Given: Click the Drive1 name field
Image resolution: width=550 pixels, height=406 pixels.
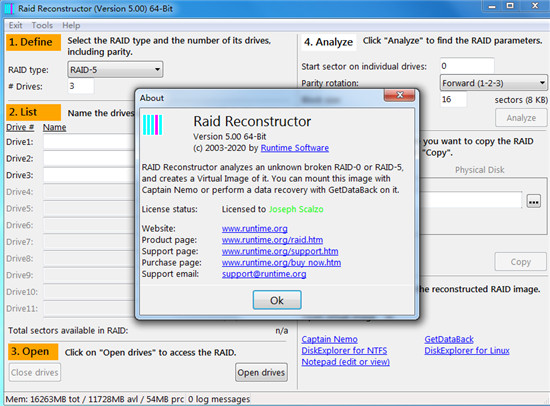Looking at the screenshot, I should pos(89,142).
